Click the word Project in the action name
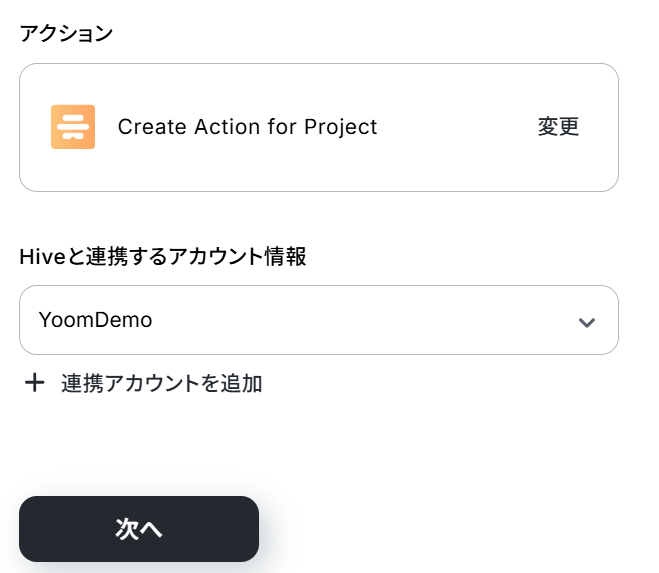This screenshot has height=573, width=659. (342, 127)
